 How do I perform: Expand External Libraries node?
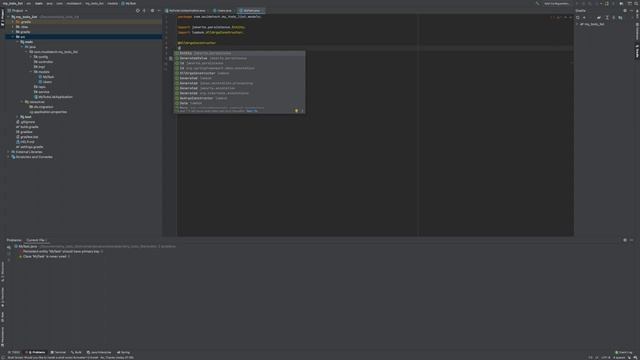(9, 152)
